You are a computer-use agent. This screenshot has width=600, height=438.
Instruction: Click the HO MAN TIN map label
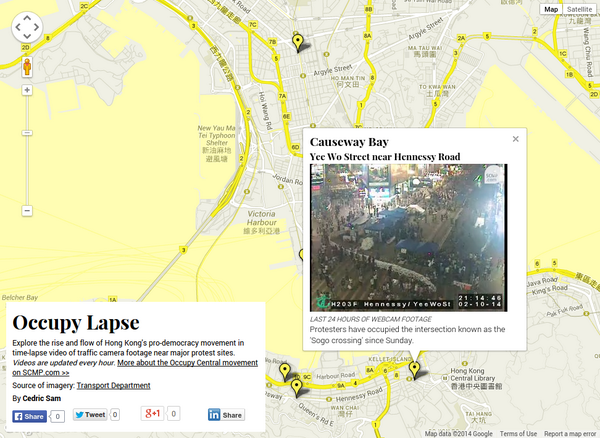pos(348,81)
